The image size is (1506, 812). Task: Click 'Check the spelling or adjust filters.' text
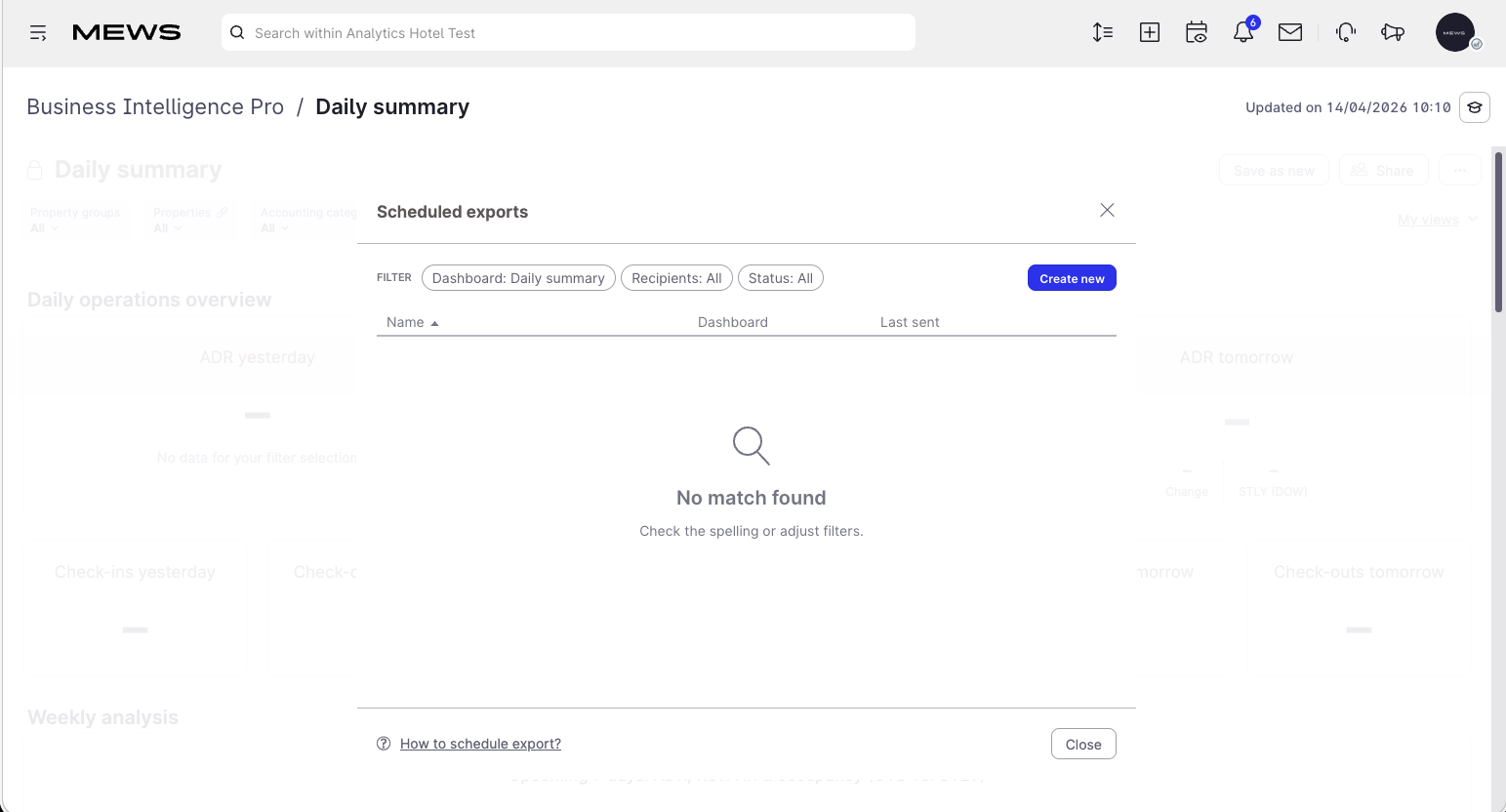752,531
